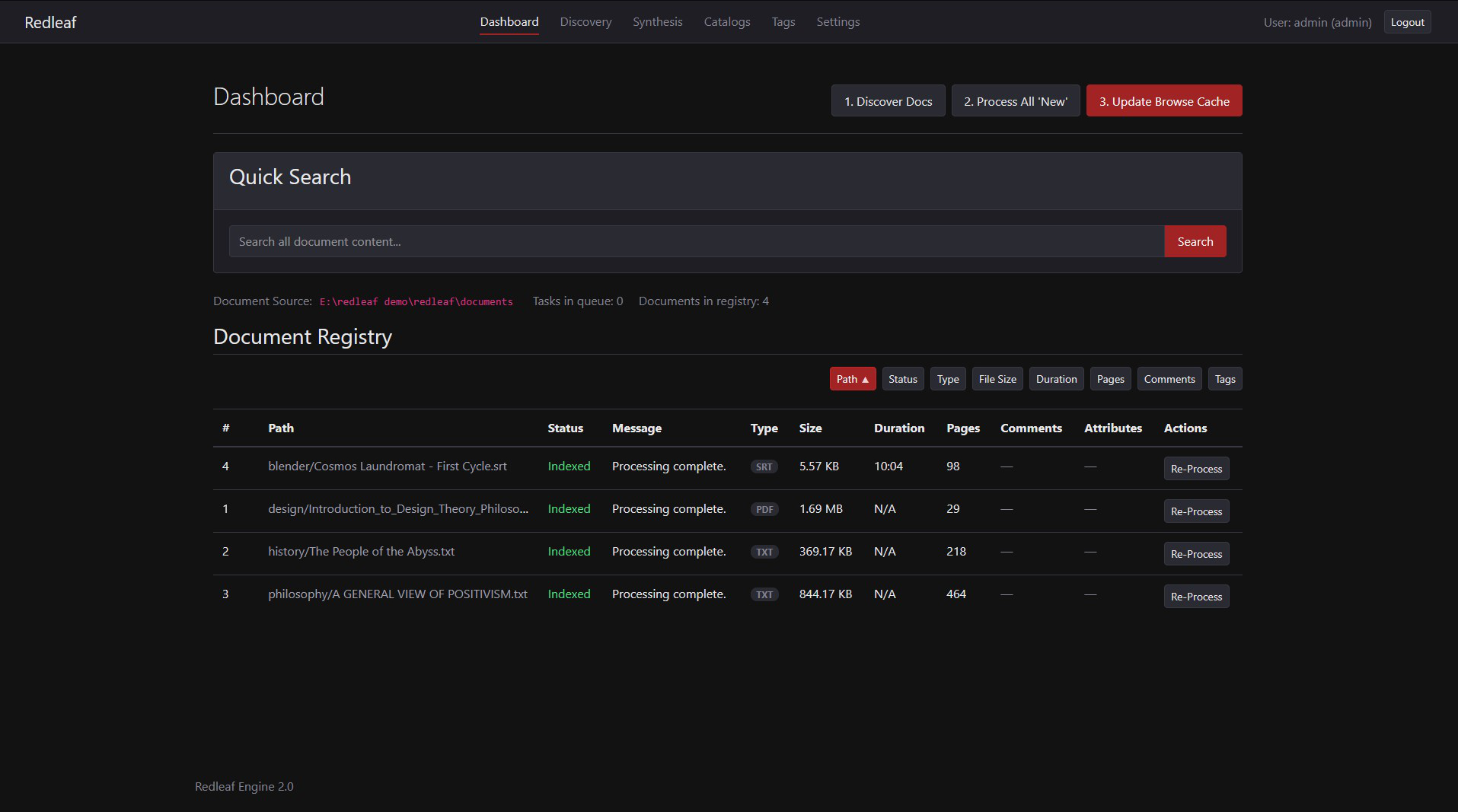Open the Discovery tab
The width and height of the screenshot is (1458, 812).
585,22
